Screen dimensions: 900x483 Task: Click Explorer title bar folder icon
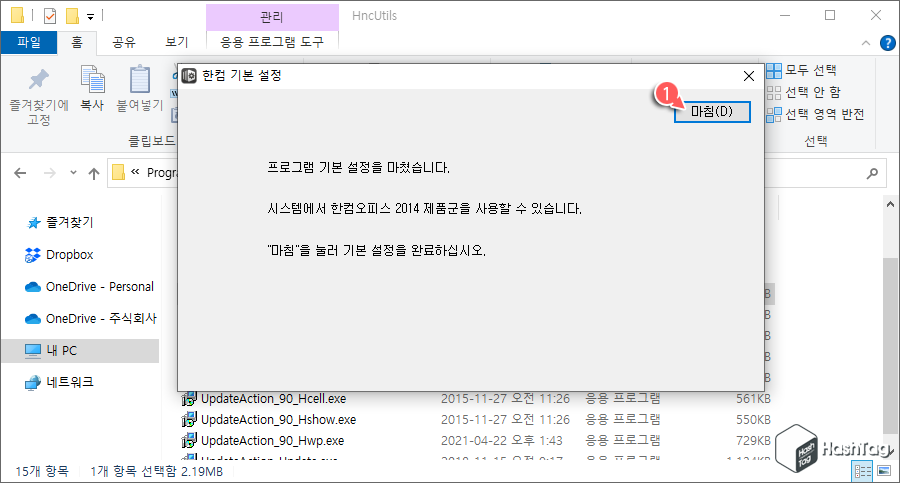point(17,16)
